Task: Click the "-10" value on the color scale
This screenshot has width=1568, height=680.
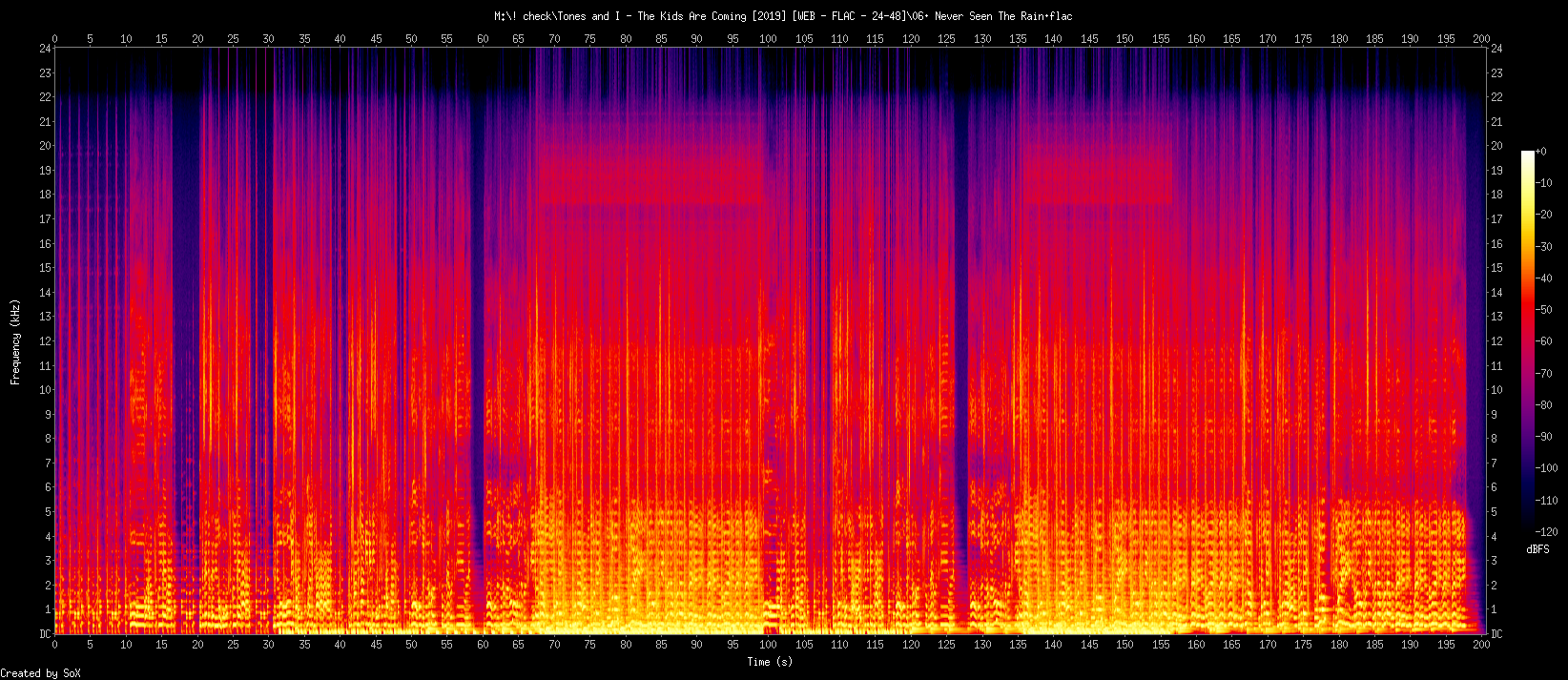Action: pyautogui.click(x=1545, y=183)
